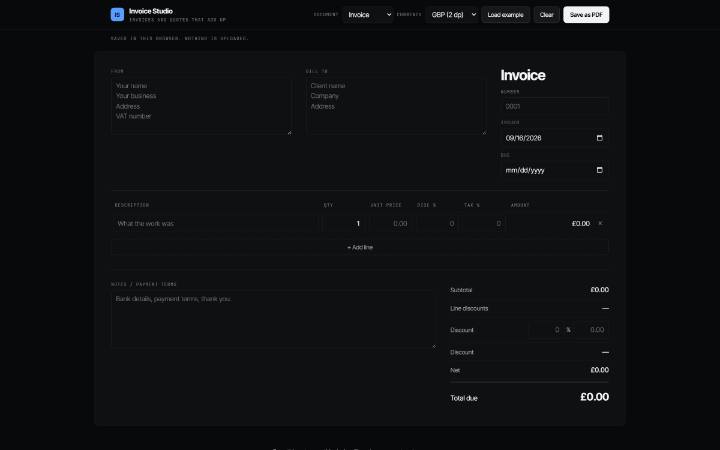This screenshot has width=720, height=450.
Task: Click the From details text area
Action: [201, 106]
